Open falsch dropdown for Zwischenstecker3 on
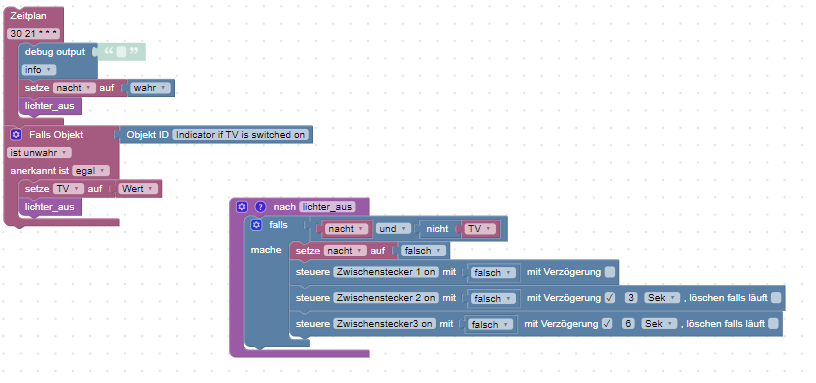The width and height of the screenshot is (816, 383). (490, 325)
